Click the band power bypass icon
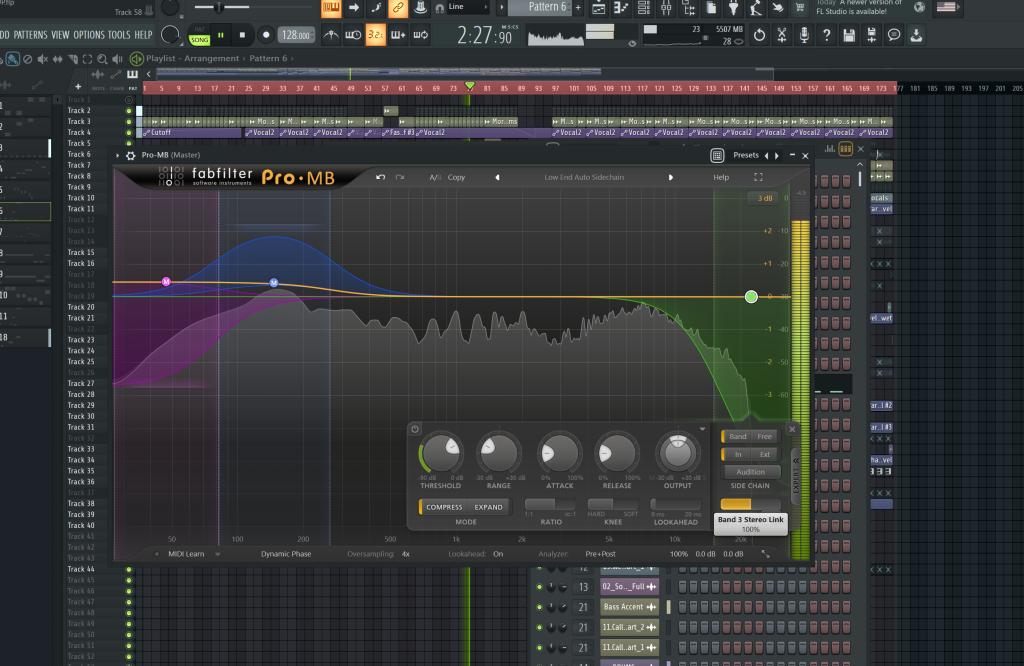 coord(415,429)
